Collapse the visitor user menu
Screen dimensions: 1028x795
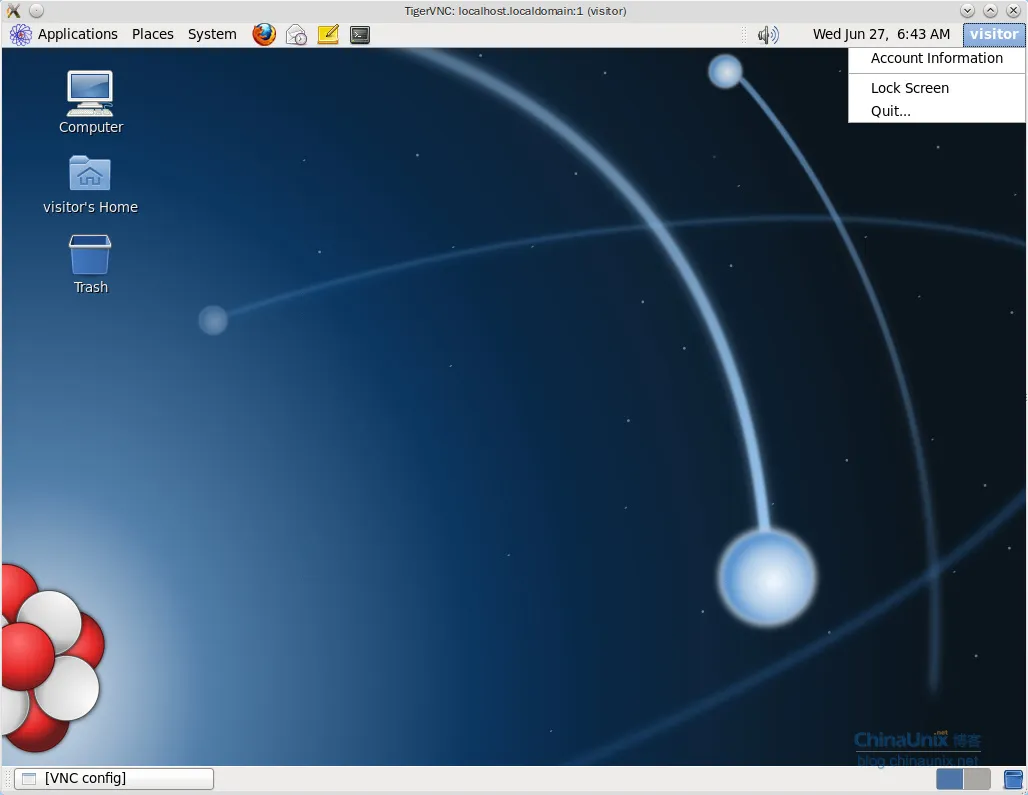coord(993,34)
